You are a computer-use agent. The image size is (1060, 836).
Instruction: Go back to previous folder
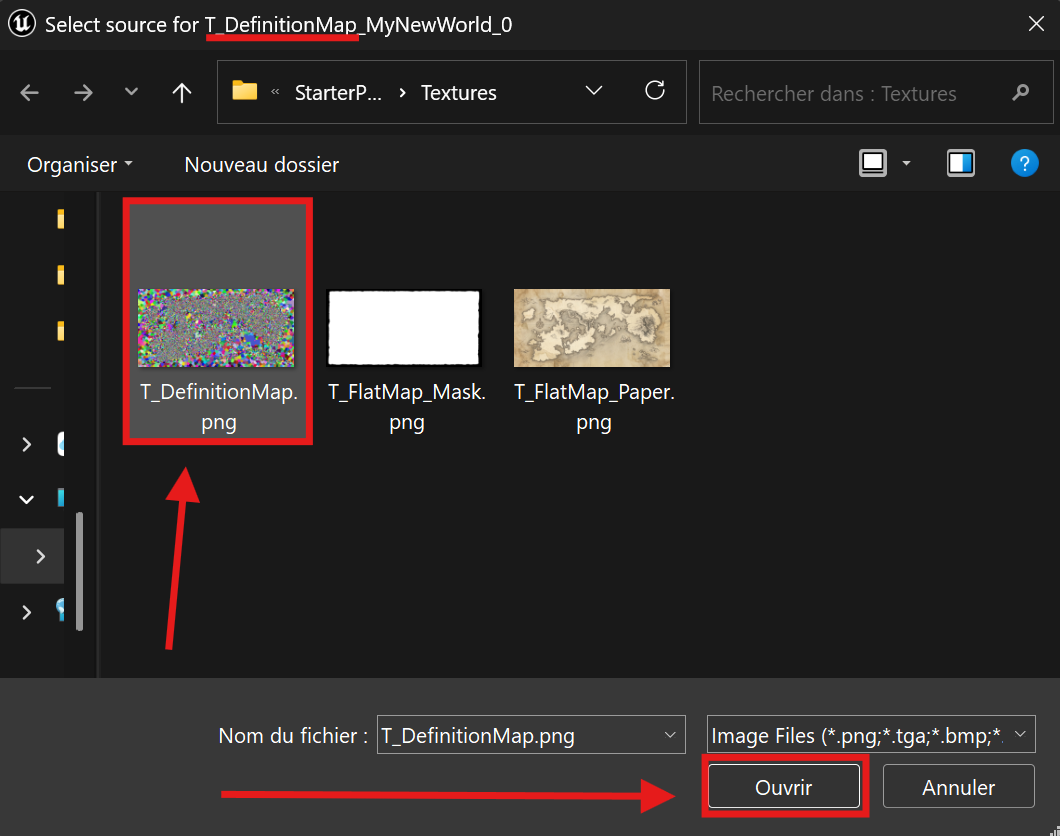point(30,93)
